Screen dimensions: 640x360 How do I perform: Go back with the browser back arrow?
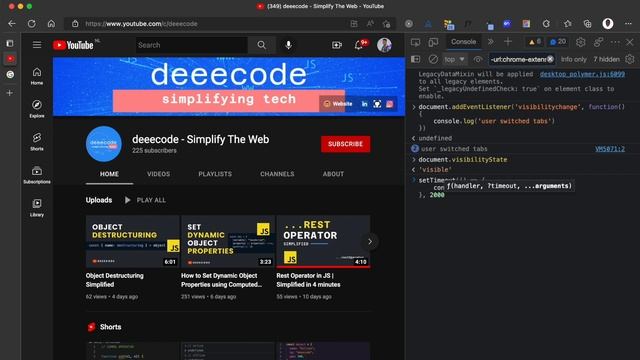click(12, 24)
